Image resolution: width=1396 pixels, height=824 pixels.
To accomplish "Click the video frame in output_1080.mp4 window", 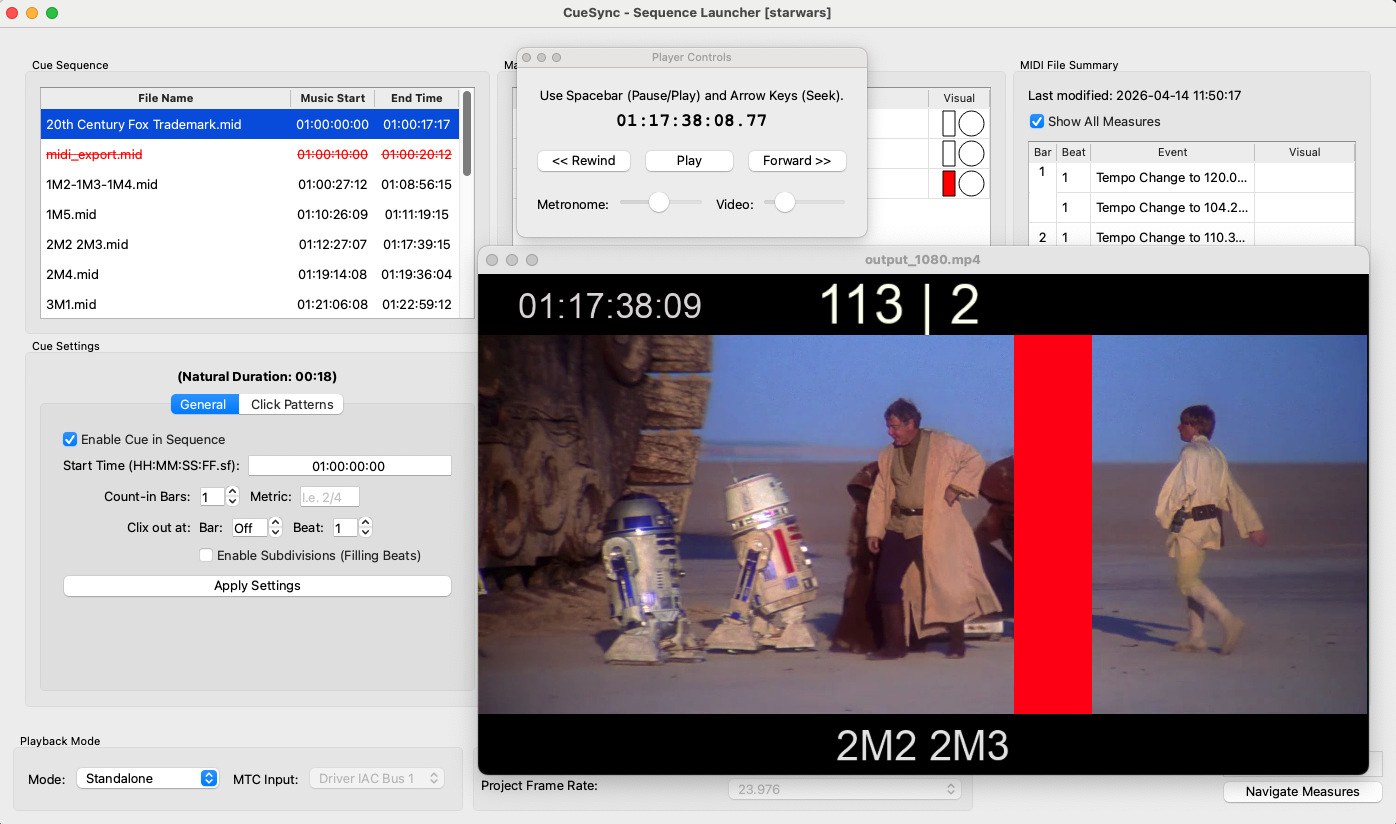I will pyautogui.click(x=923, y=524).
